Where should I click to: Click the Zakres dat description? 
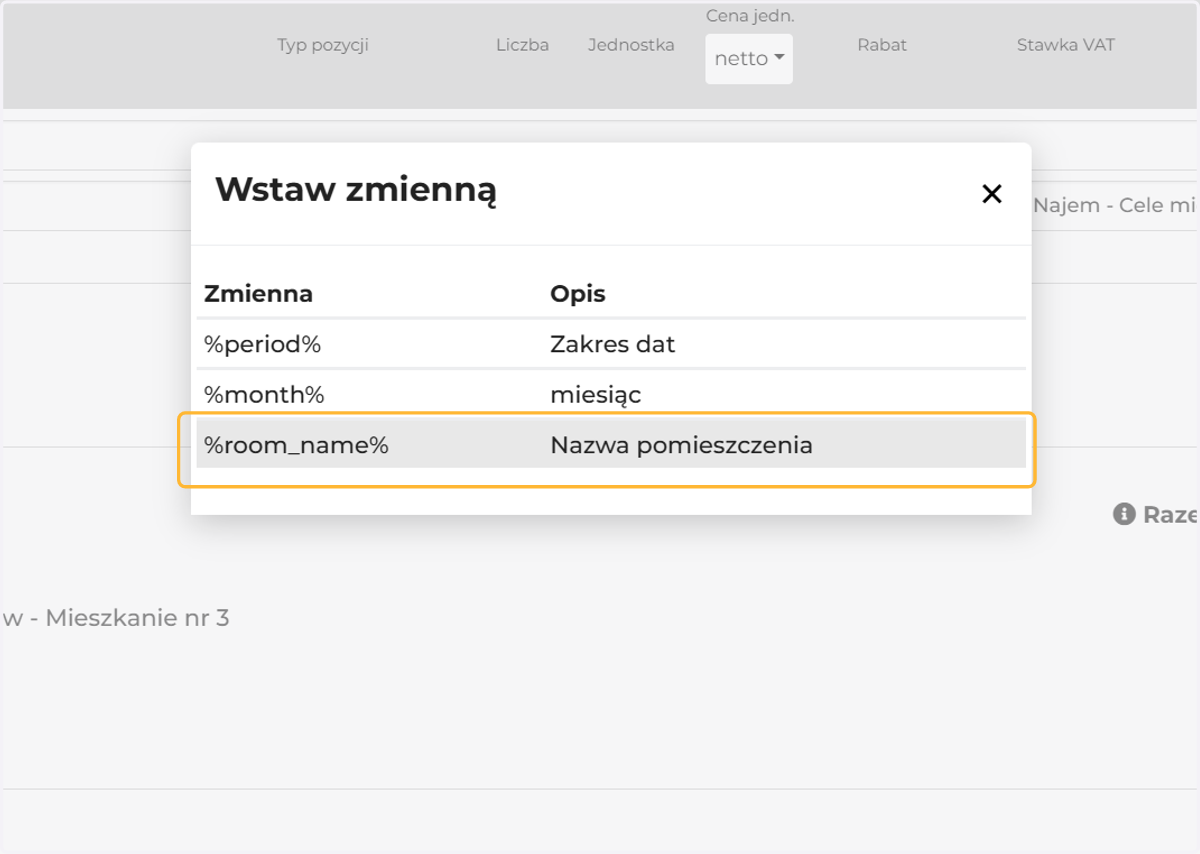(x=612, y=344)
